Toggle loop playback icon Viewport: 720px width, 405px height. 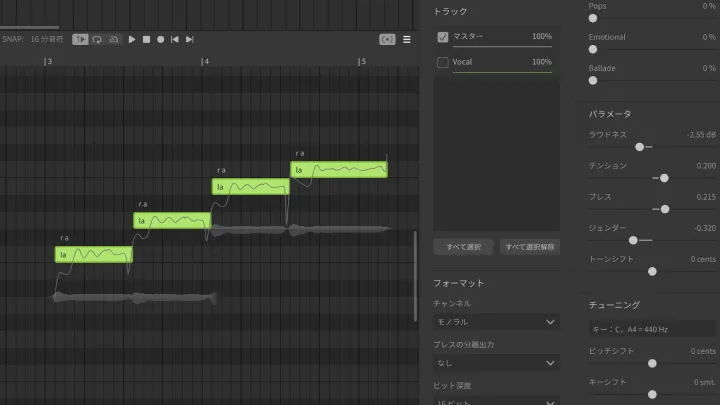pos(97,39)
